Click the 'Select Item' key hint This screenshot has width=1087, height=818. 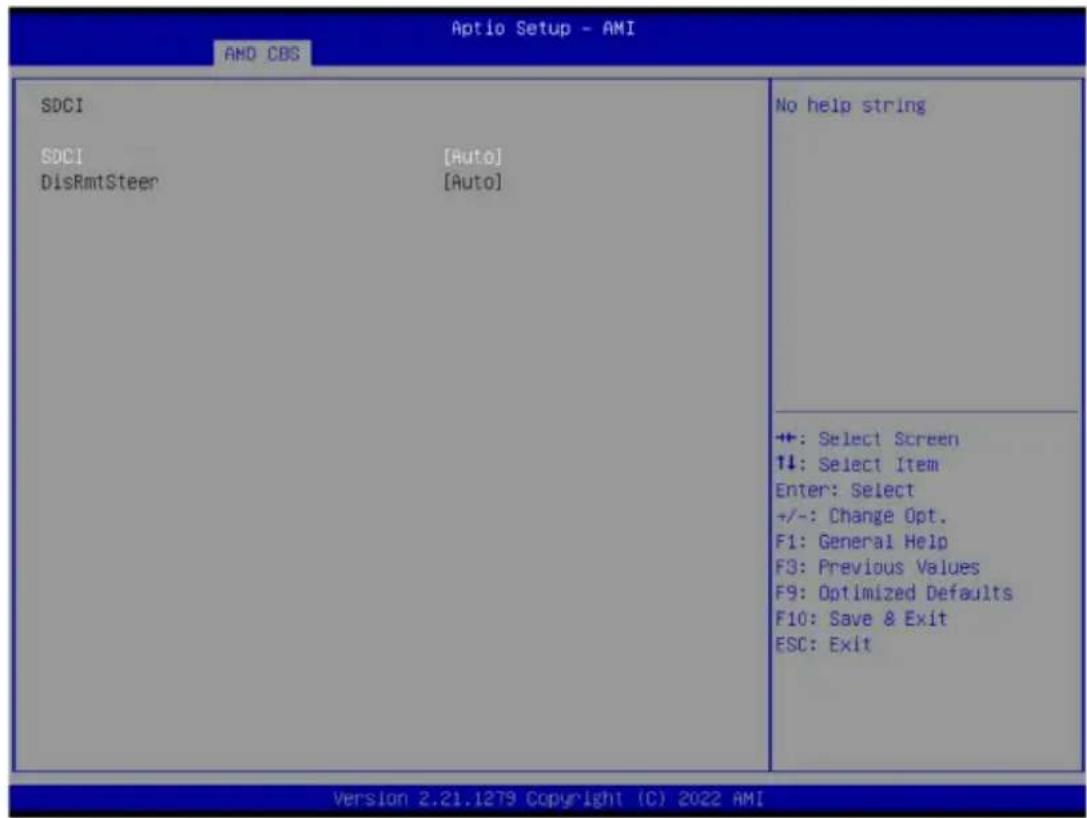pyautogui.click(x=857, y=464)
